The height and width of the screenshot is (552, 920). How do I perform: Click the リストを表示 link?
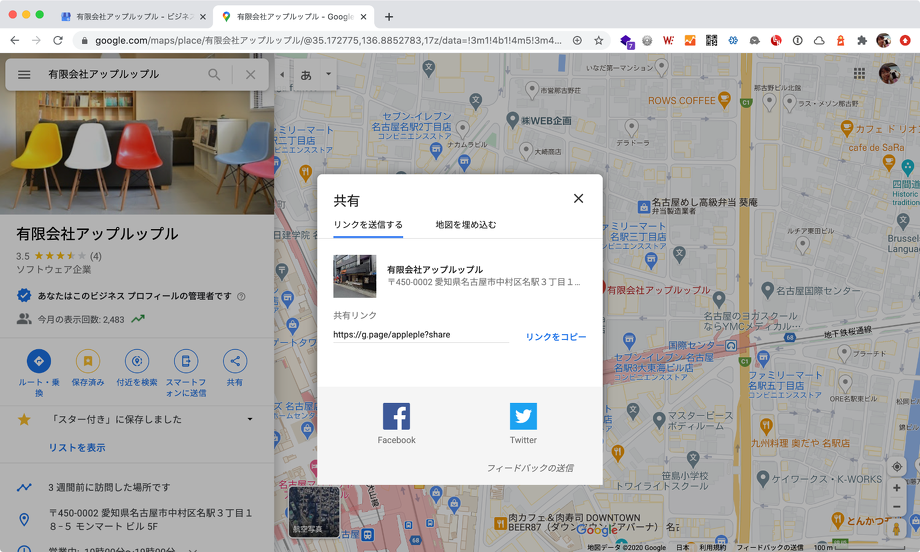(x=77, y=448)
